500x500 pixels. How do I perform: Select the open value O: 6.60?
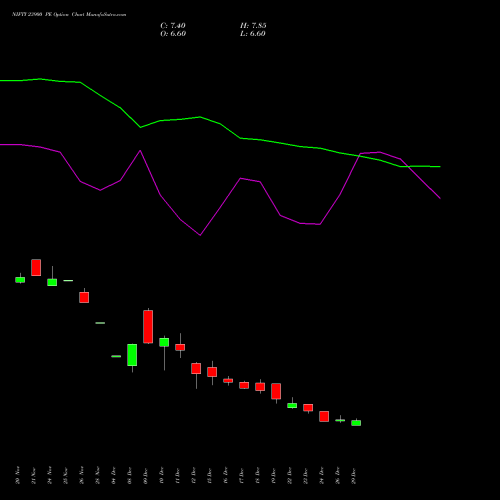pos(173,34)
